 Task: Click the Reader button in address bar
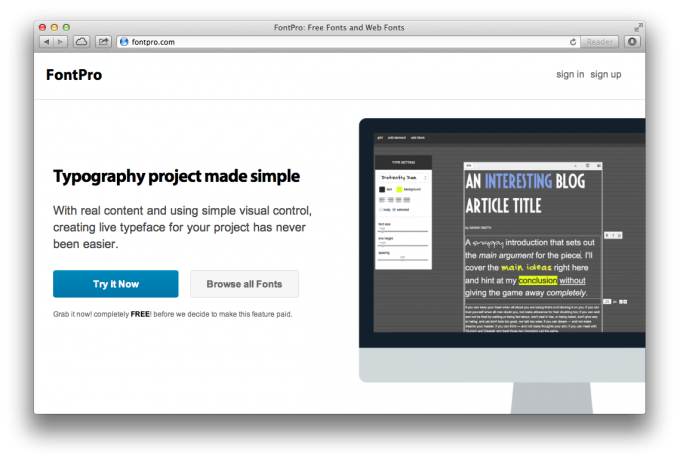(x=599, y=42)
